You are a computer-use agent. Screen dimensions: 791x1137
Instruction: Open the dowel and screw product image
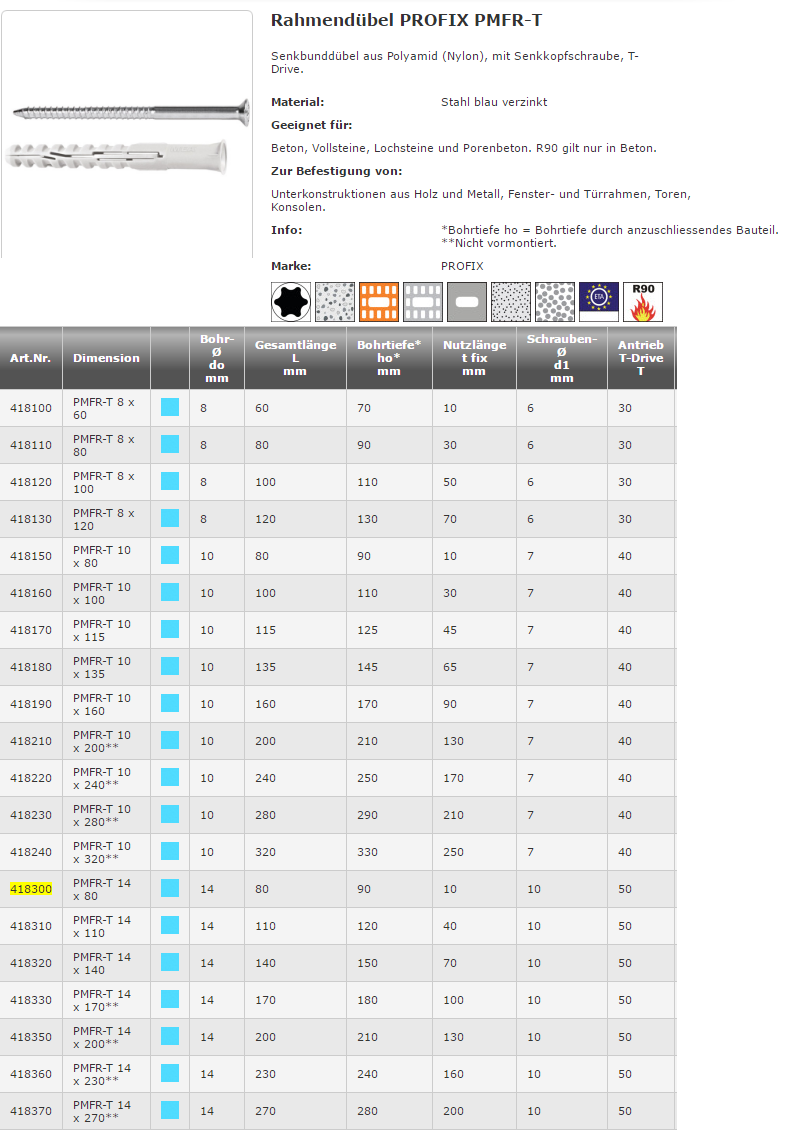coord(127,133)
